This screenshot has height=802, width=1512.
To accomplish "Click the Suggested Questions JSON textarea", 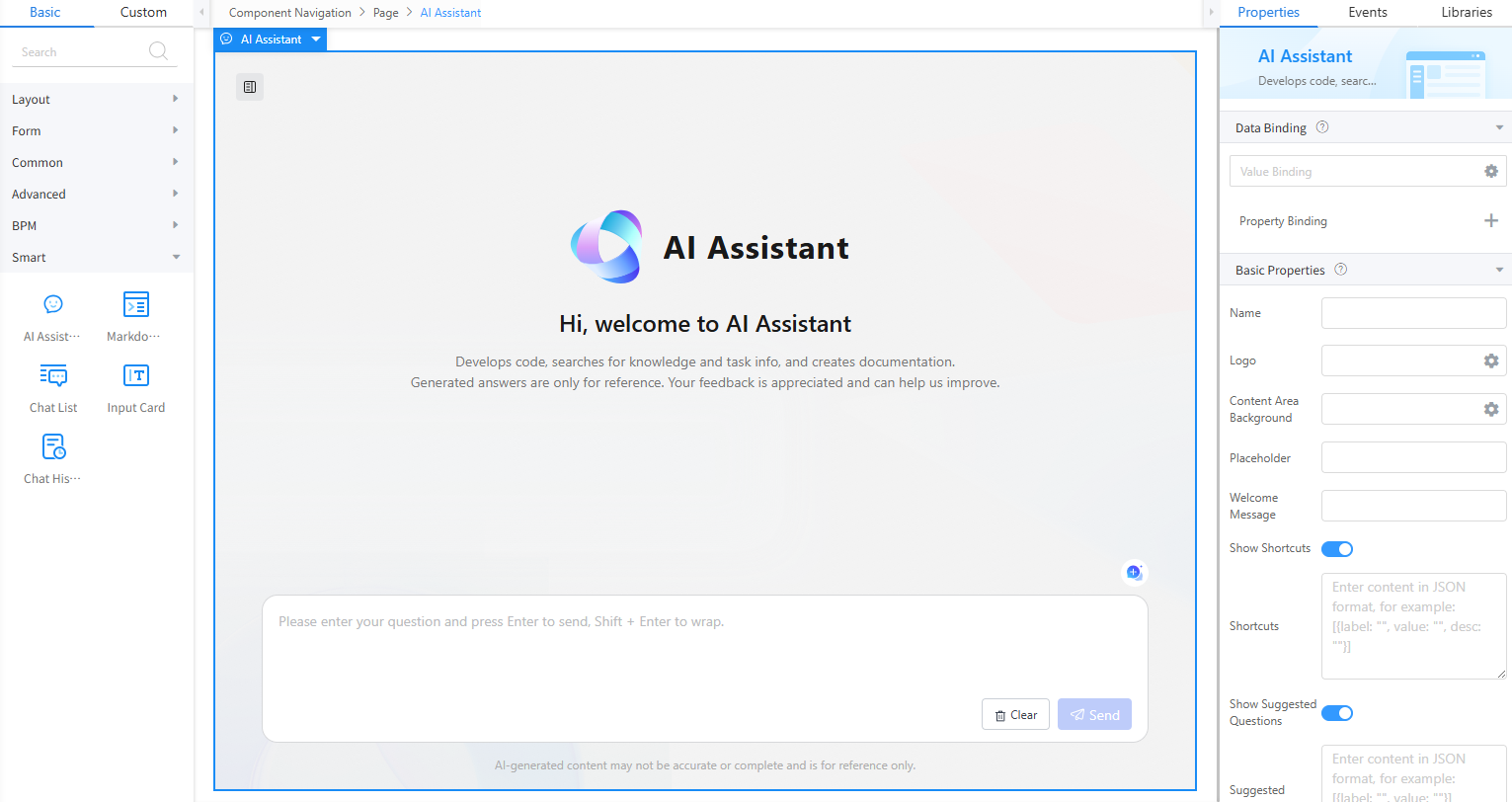I will pyautogui.click(x=1413, y=773).
